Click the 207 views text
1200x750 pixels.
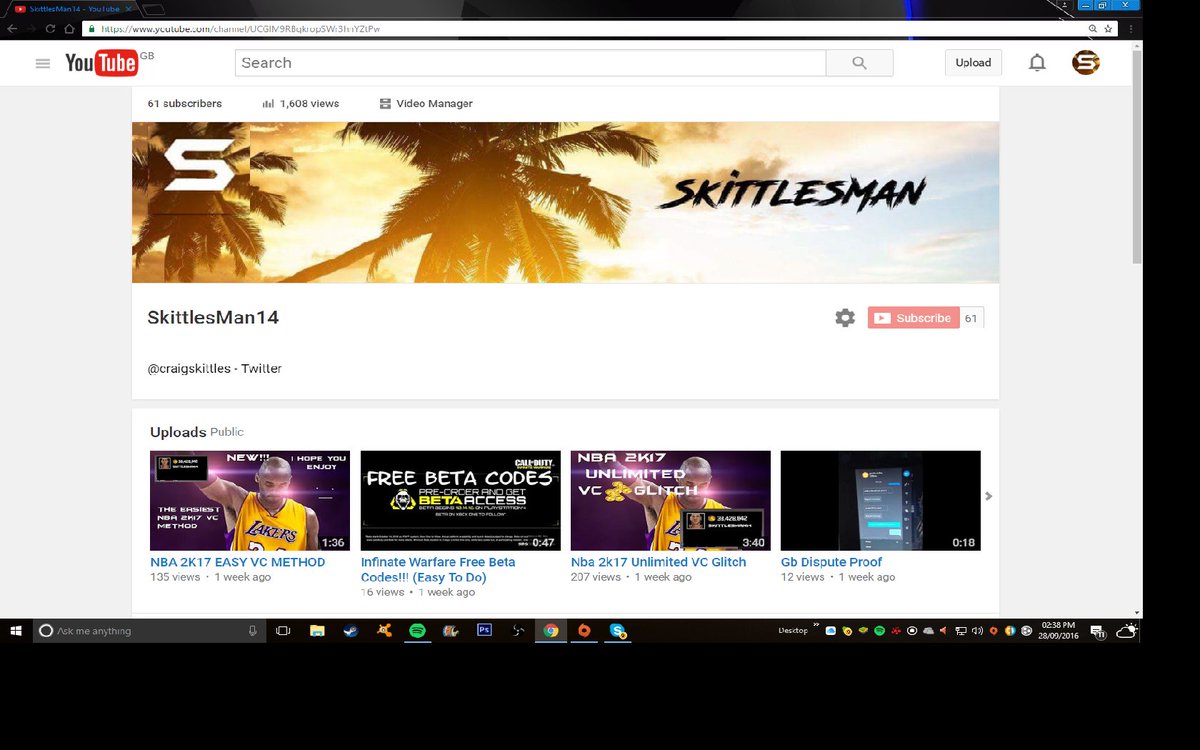point(595,577)
